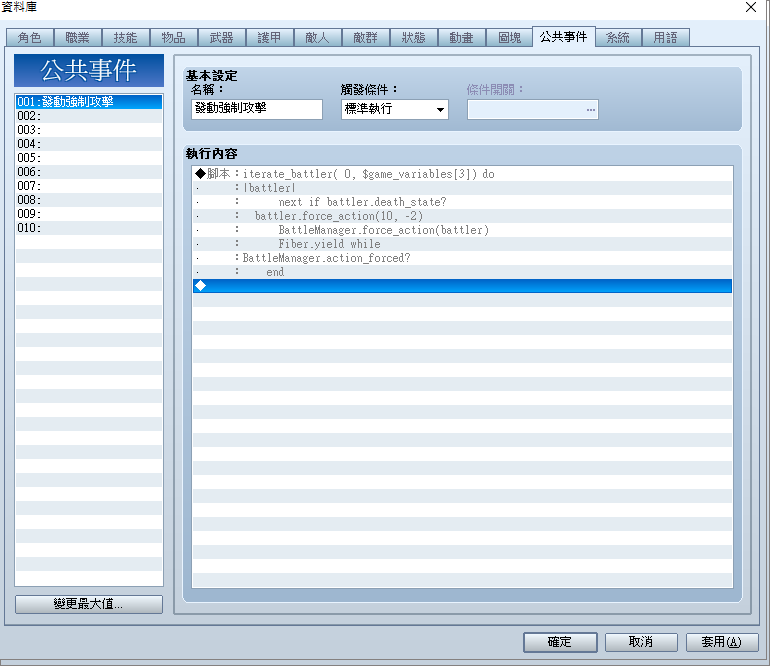Select the BattleManager.force_action(battler) line

(462, 230)
